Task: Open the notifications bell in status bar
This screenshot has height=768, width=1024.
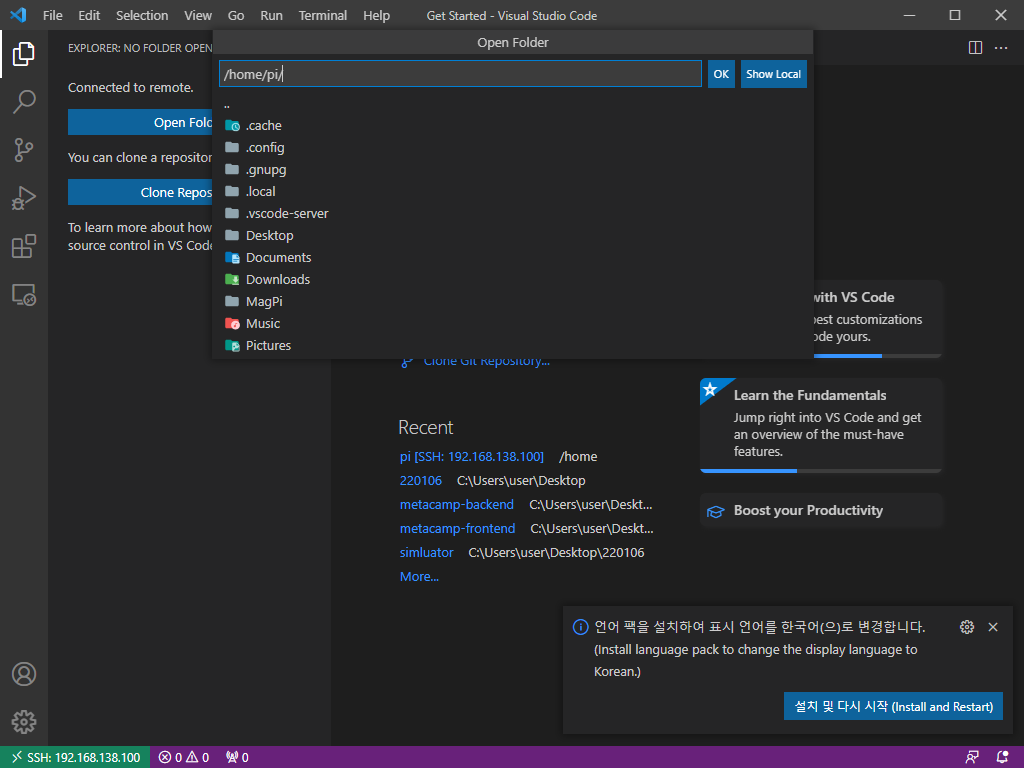Action: tap(1002, 757)
